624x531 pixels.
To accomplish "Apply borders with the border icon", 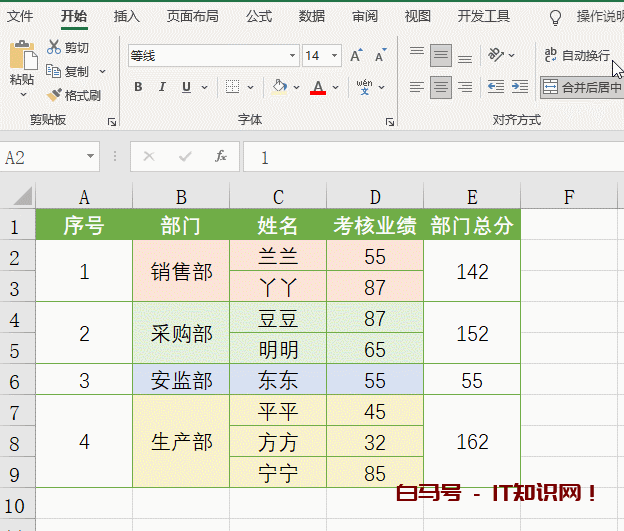I will 232,86.
